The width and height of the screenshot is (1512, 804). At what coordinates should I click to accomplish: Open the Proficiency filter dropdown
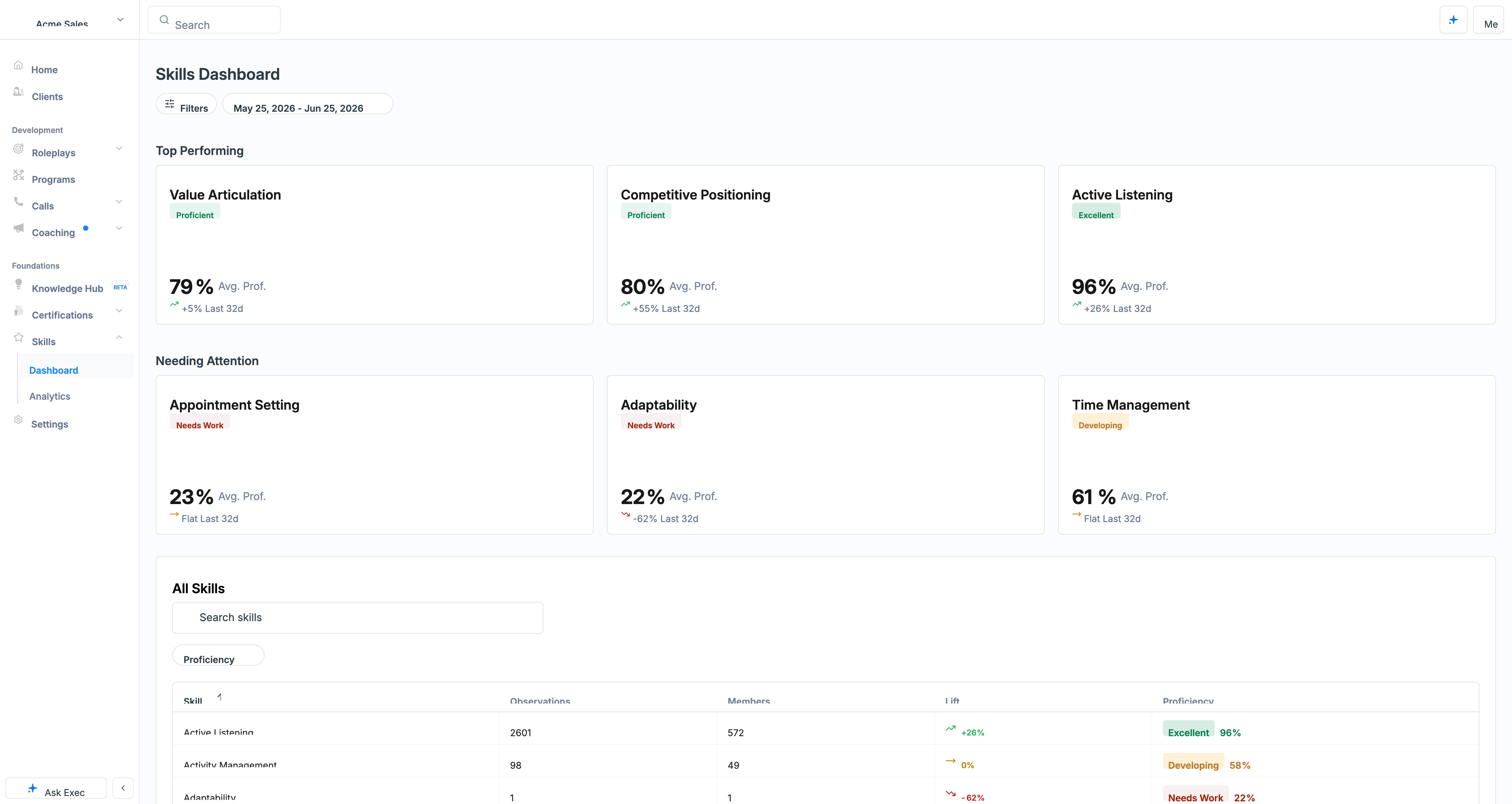218,655
